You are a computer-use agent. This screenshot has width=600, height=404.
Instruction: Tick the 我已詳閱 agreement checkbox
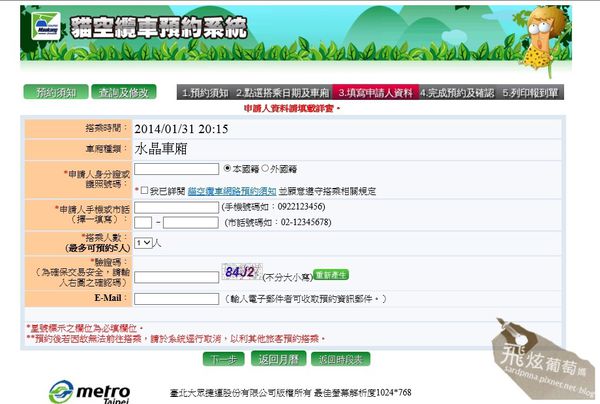click(144, 190)
